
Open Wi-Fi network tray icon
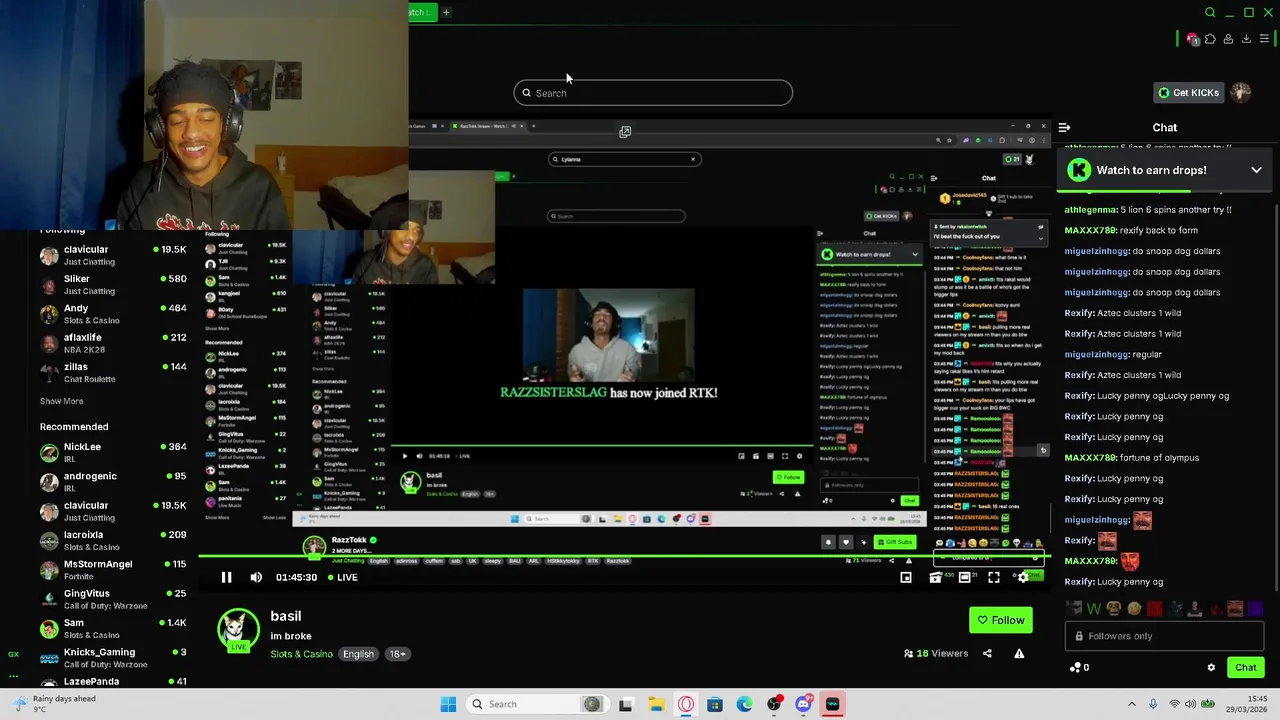(x=1174, y=704)
